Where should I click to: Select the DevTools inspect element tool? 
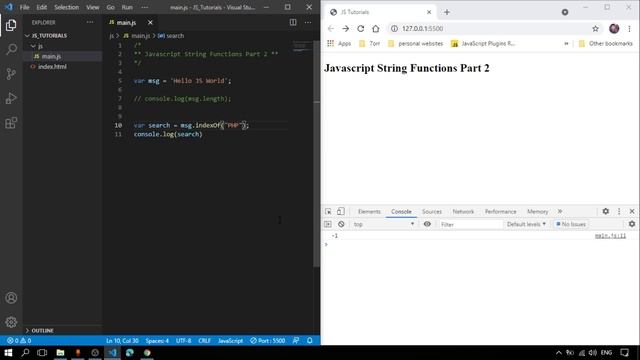[328, 211]
